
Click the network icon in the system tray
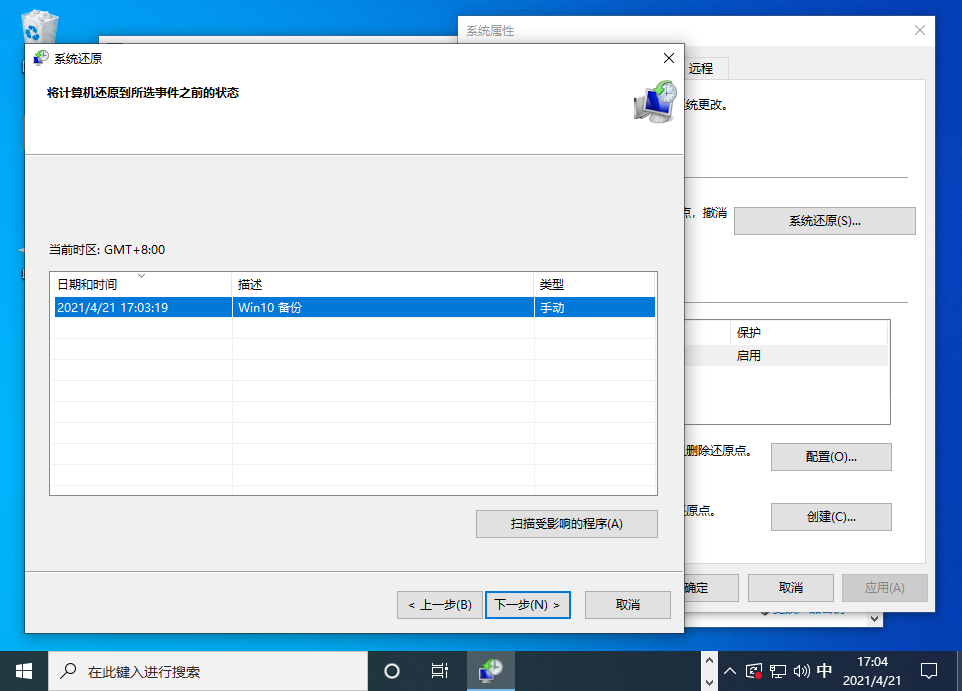778,670
